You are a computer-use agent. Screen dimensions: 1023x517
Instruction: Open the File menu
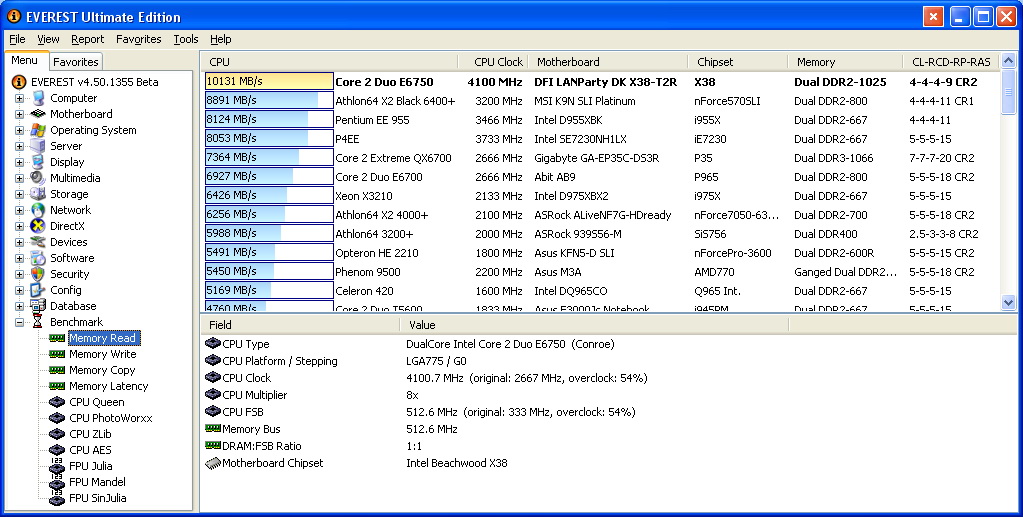coord(18,39)
